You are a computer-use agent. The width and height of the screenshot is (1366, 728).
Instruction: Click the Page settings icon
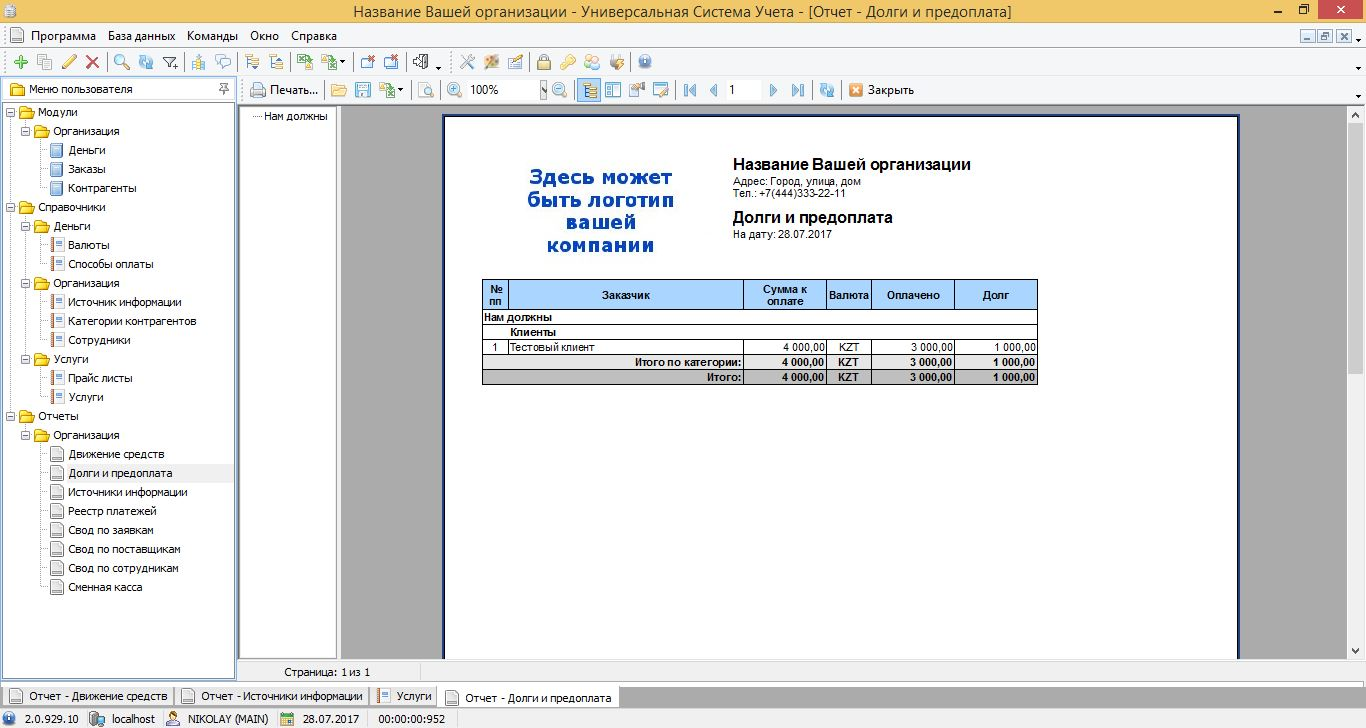[637, 90]
